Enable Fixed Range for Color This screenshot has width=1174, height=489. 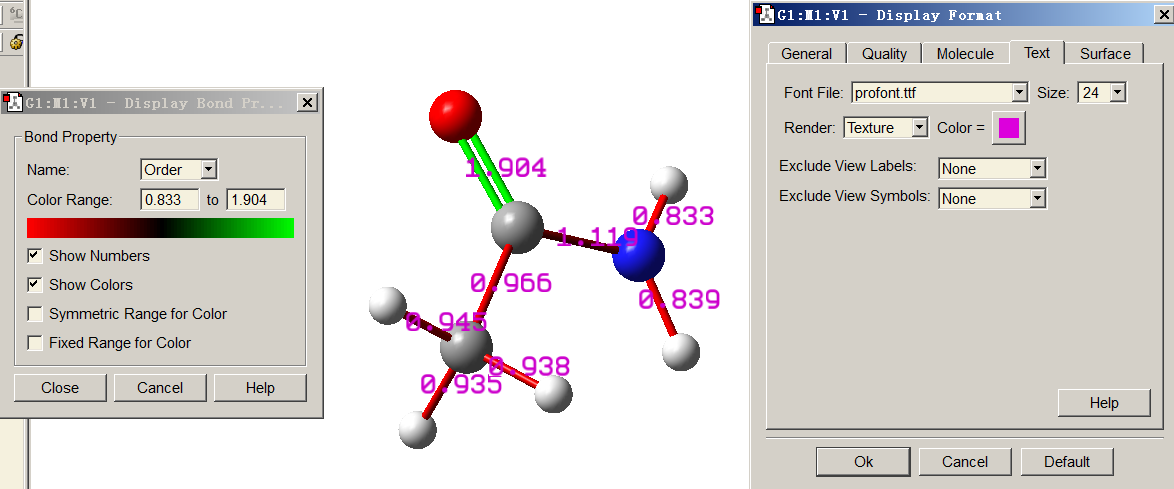tap(34, 343)
